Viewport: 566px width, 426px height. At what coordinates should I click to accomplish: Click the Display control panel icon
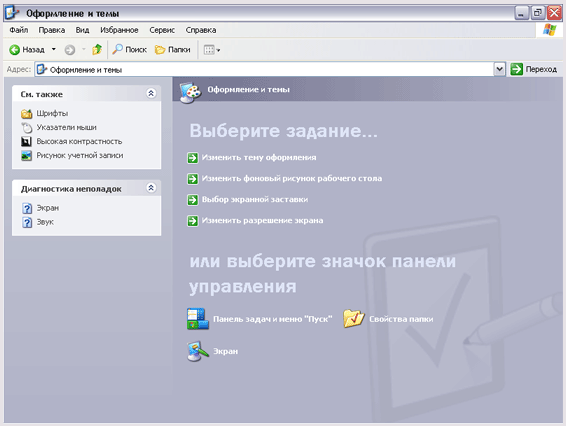(197, 351)
